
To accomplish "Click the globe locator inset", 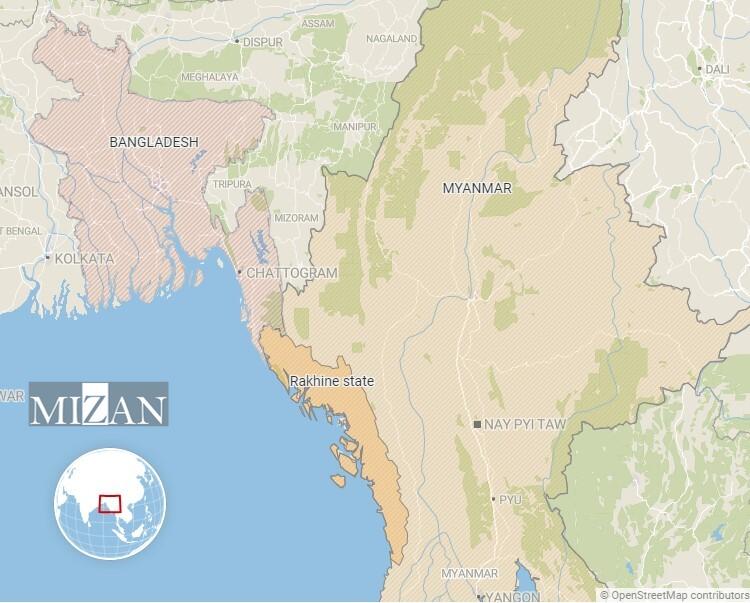I will click(x=110, y=504).
